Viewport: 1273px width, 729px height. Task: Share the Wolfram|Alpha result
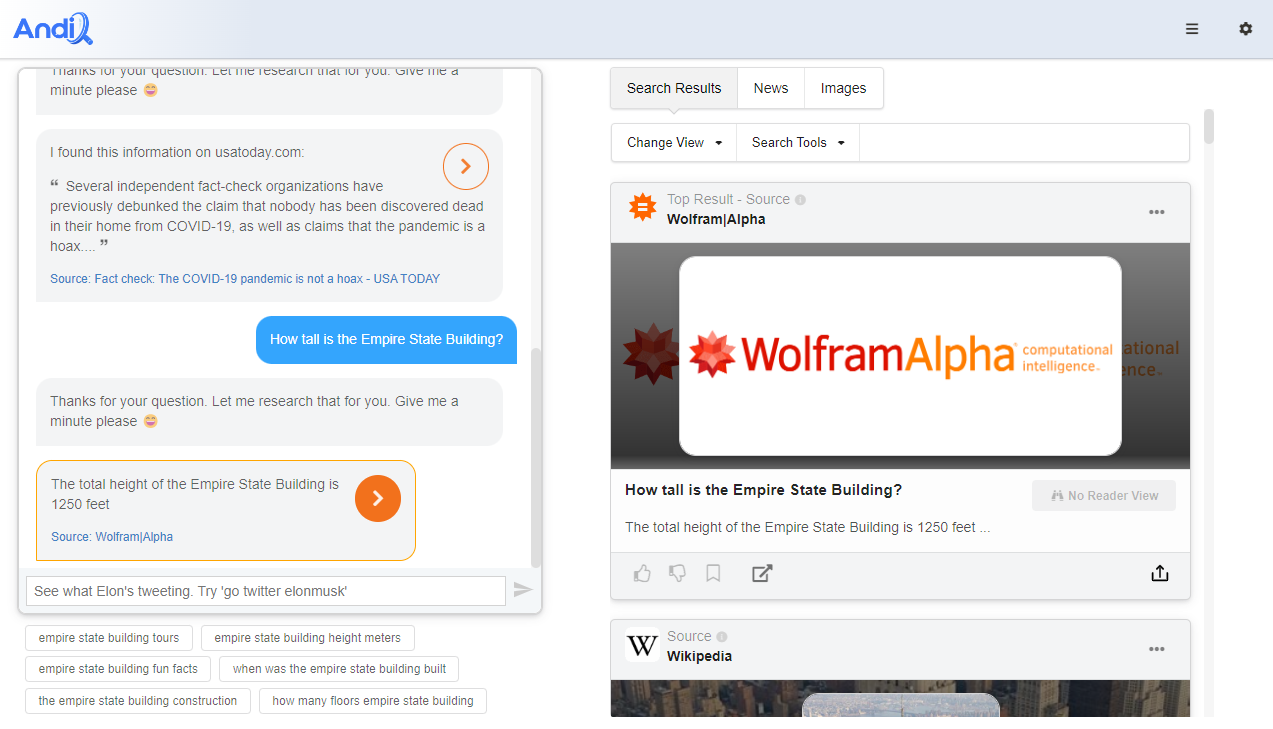point(1160,573)
